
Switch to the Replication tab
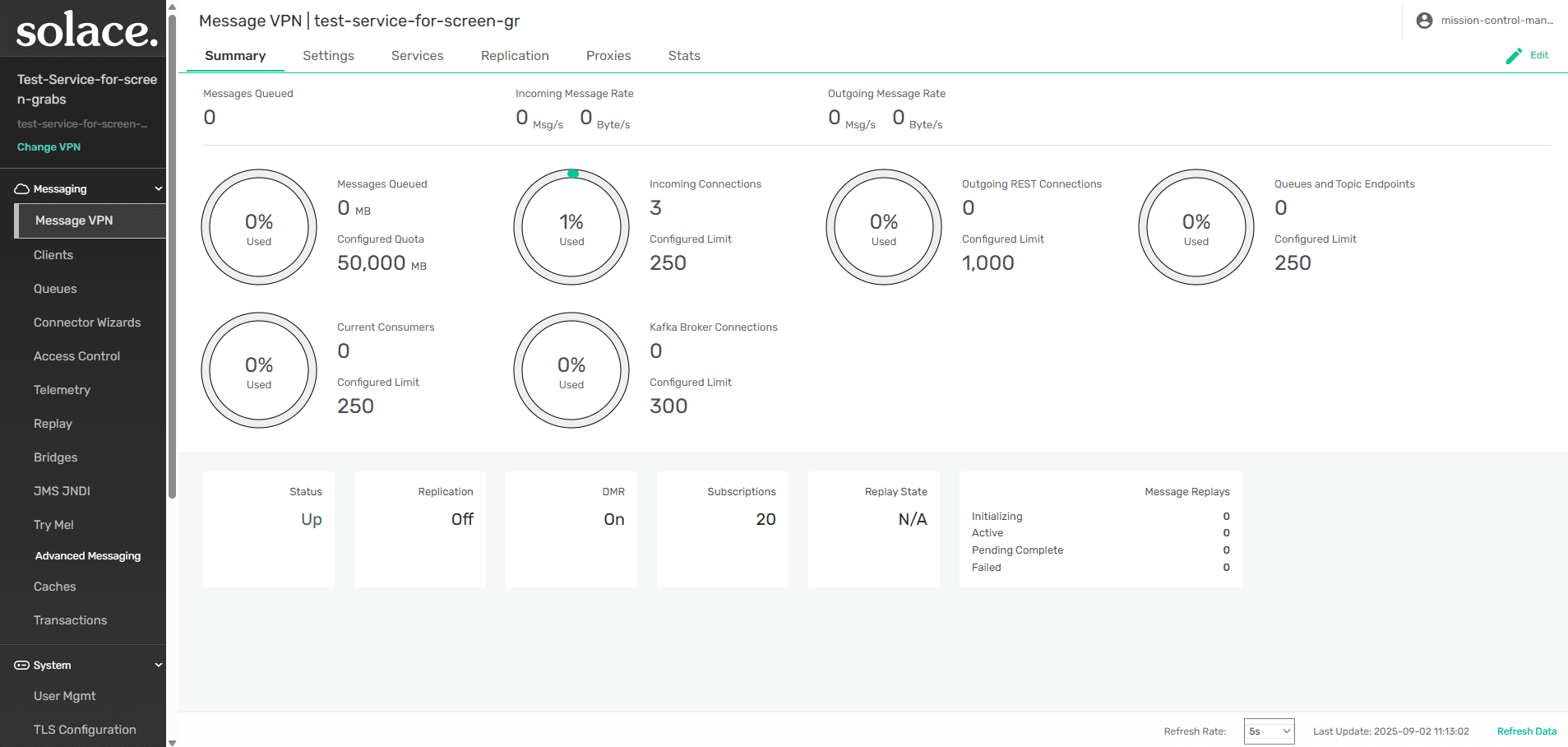tap(515, 55)
